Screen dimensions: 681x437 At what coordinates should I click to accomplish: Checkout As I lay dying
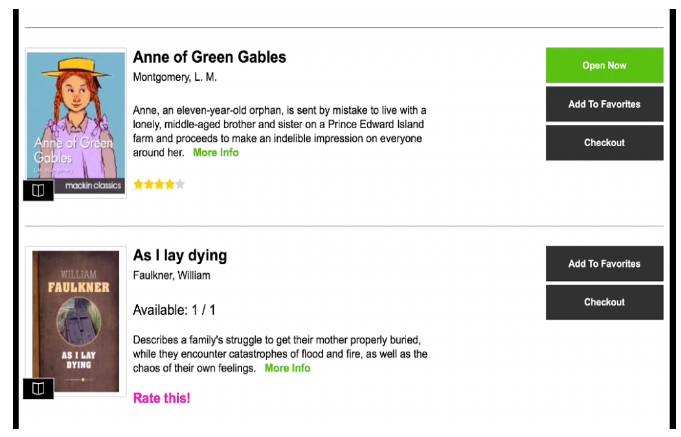pos(604,302)
